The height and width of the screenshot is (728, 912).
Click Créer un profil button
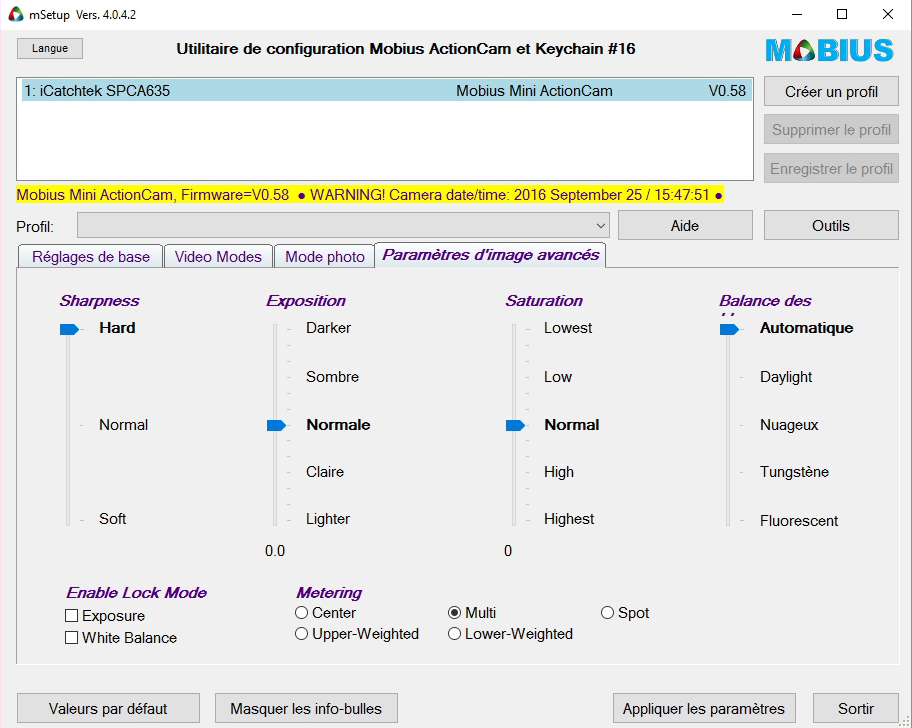pyautogui.click(x=831, y=92)
